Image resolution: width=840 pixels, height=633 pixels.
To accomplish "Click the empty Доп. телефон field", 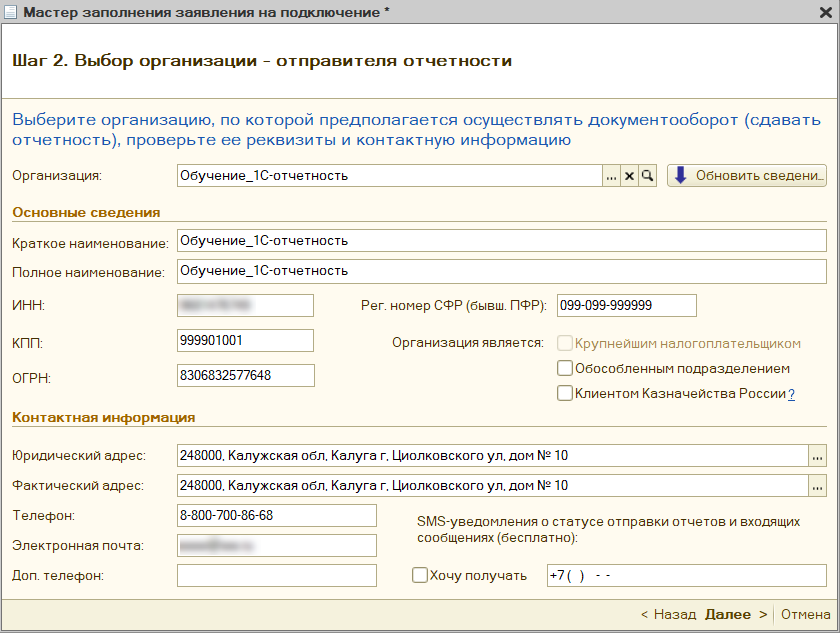I will coord(276,575).
